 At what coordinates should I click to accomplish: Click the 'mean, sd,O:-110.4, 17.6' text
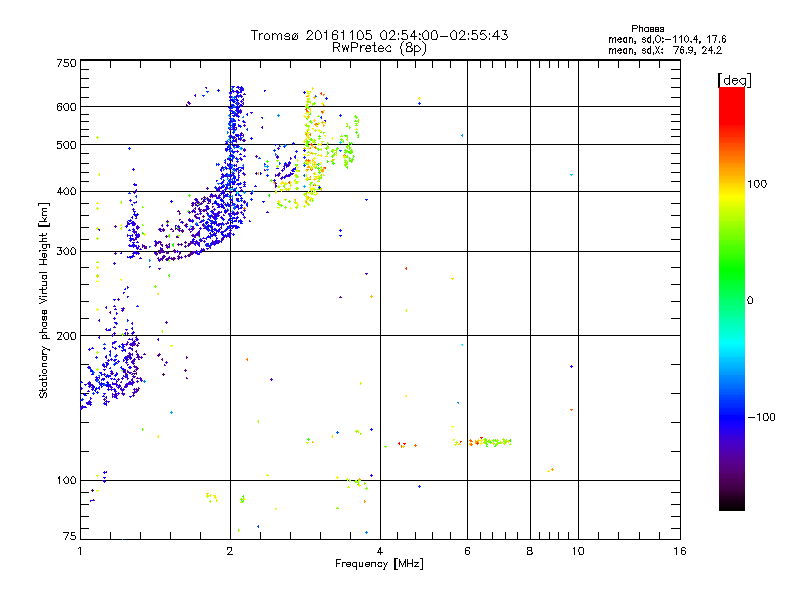click(667, 39)
